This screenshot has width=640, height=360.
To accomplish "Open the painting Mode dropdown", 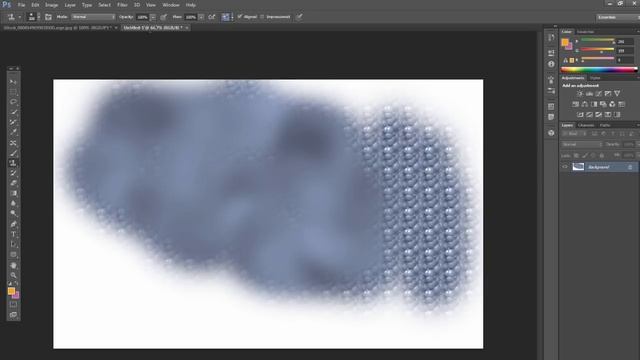I will (x=93, y=17).
